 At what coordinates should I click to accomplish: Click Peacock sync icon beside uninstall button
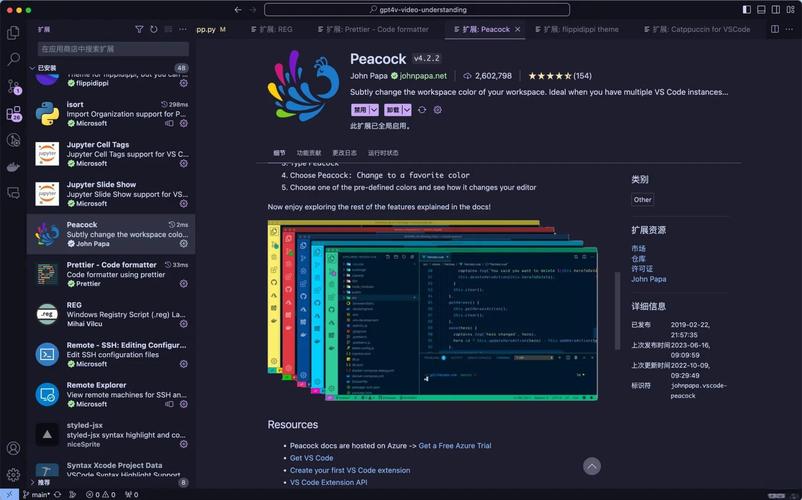(422, 110)
